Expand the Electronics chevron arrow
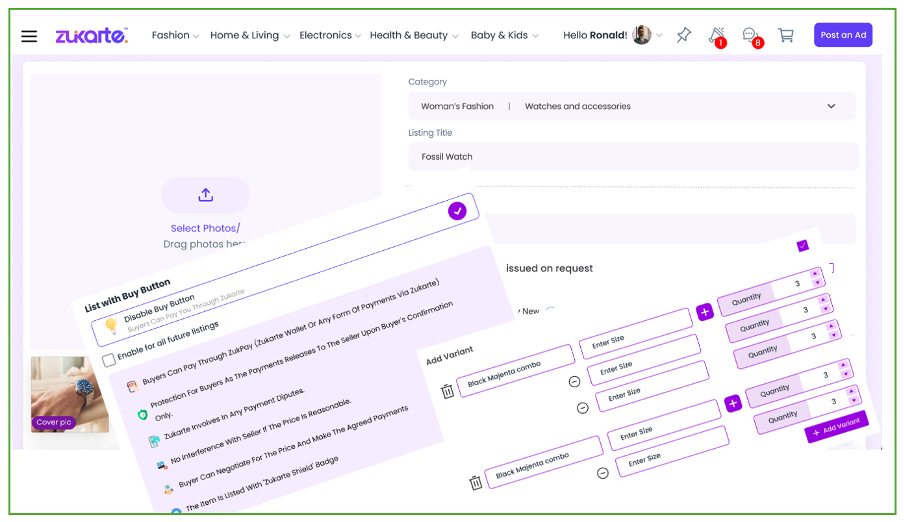The width and height of the screenshot is (904, 522). pos(358,36)
